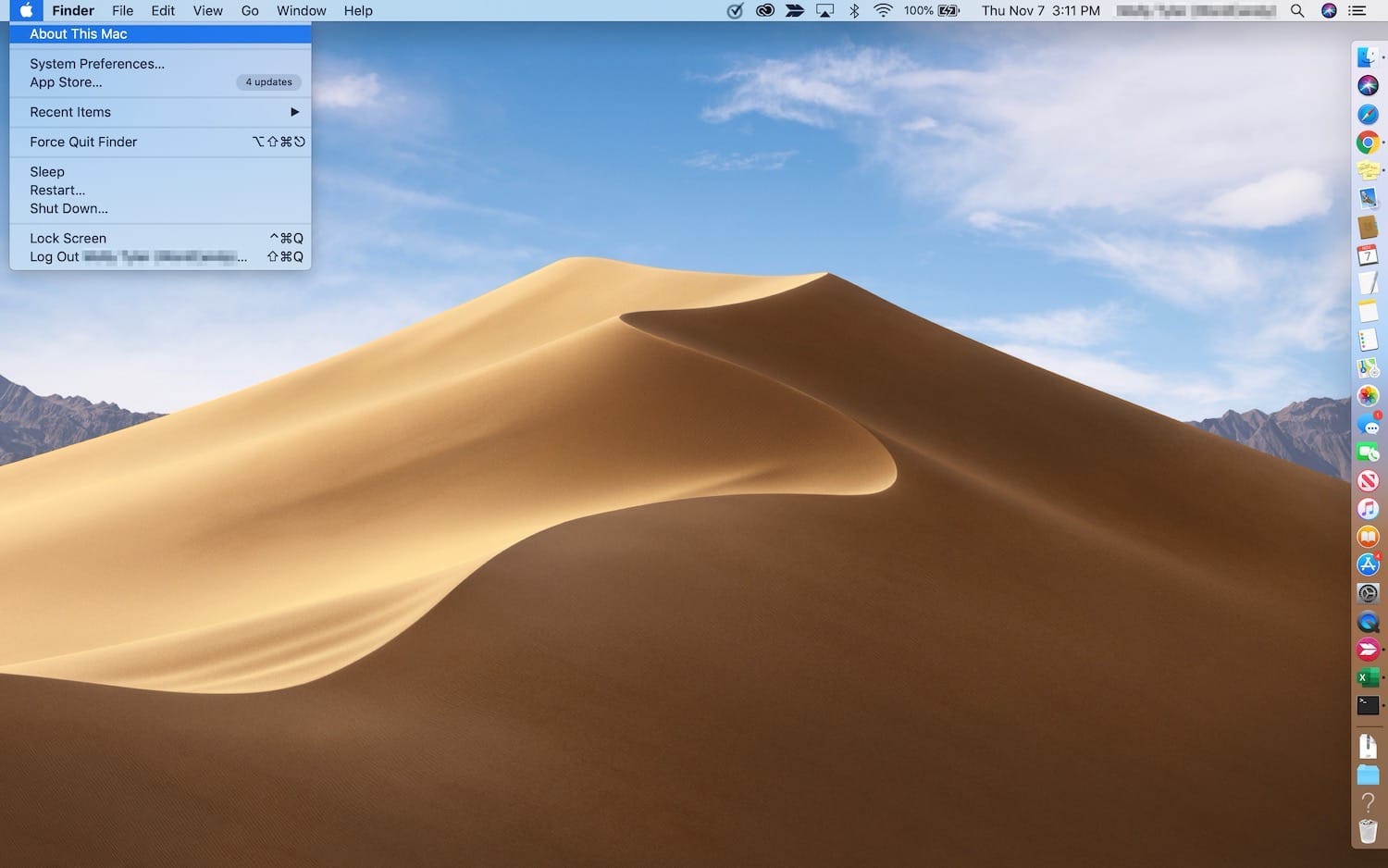Open Microsoft Excel from the Dock
This screenshot has width=1388, height=868.
pyautogui.click(x=1368, y=677)
